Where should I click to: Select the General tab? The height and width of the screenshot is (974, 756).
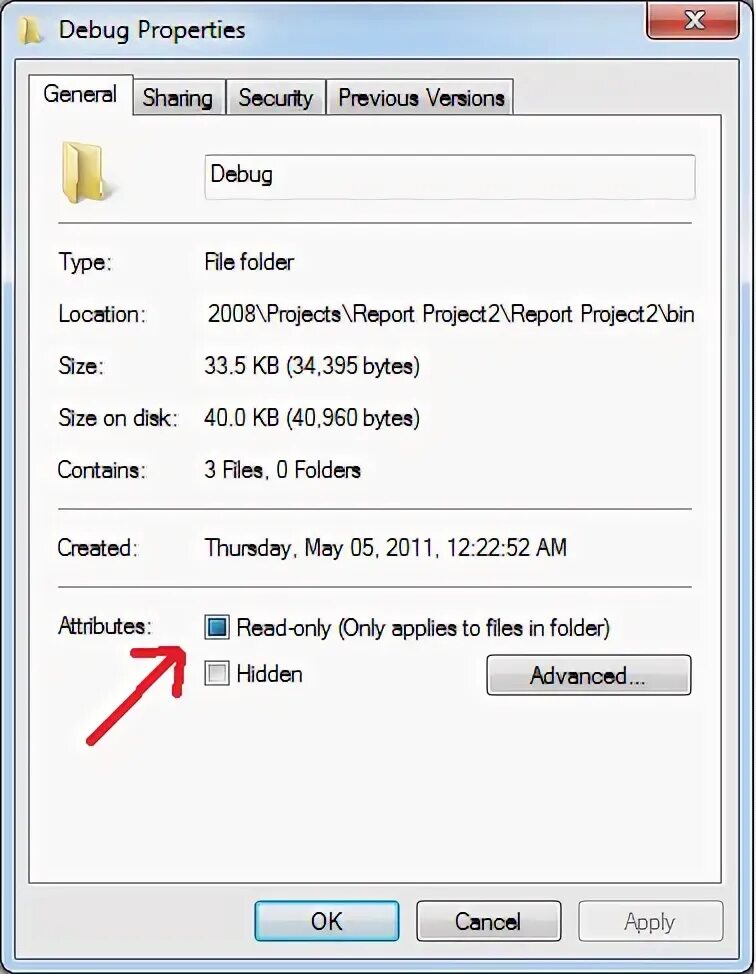(80, 95)
